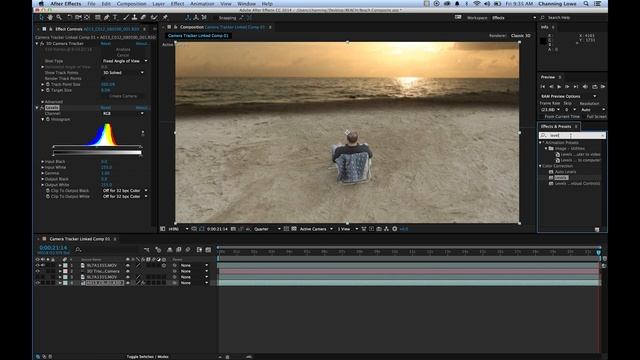The width and height of the screenshot is (640, 360).
Task: Select the Rectangle shape tool
Action: click(98, 18)
